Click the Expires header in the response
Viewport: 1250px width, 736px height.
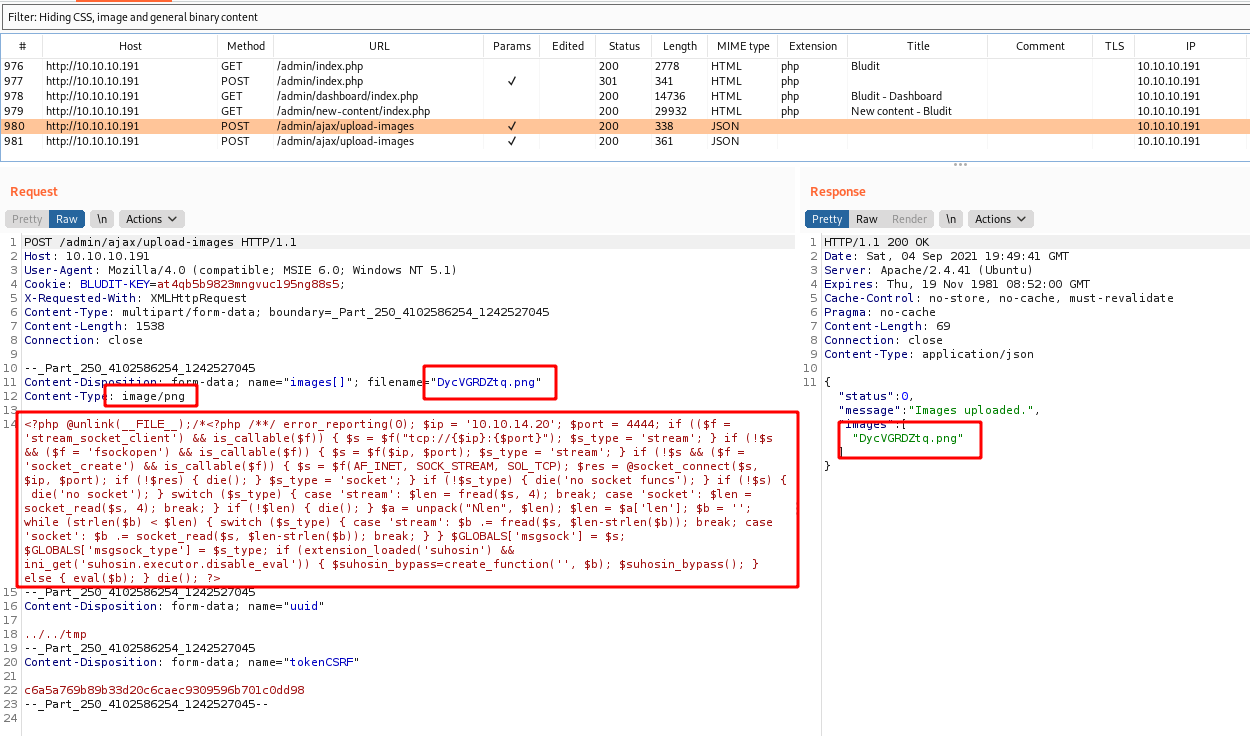pyautogui.click(x=956, y=284)
